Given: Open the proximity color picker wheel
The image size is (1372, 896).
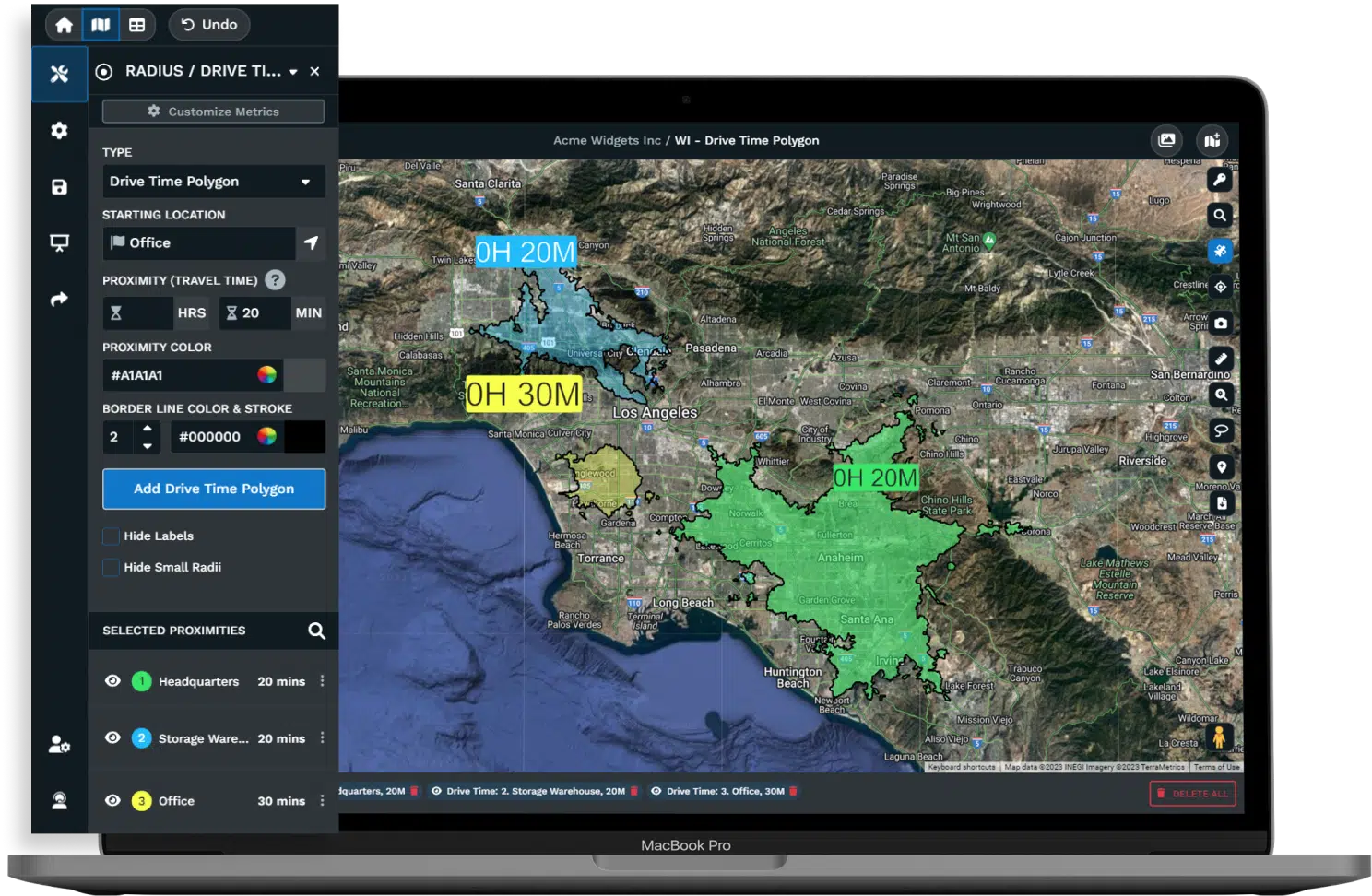Looking at the screenshot, I should point(266,375).
